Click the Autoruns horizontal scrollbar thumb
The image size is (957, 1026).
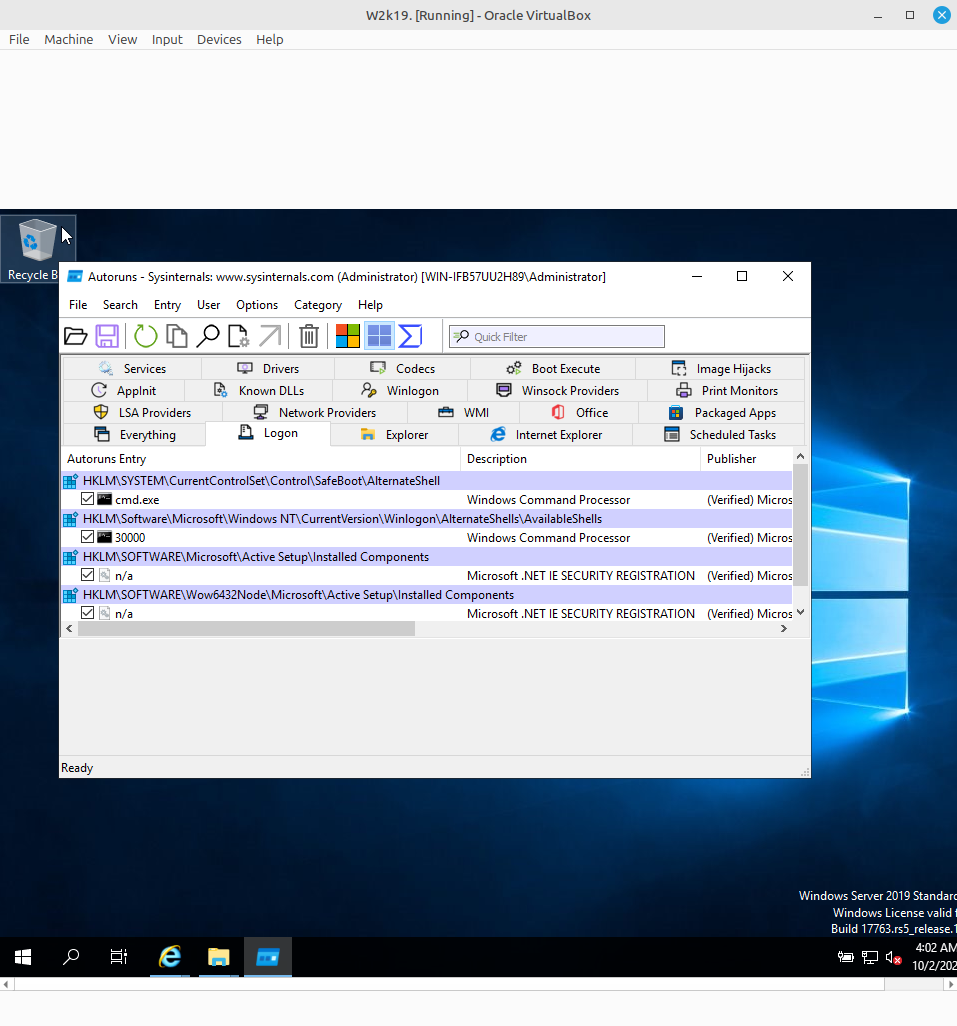pyautogui.click(x=246, y=629)
